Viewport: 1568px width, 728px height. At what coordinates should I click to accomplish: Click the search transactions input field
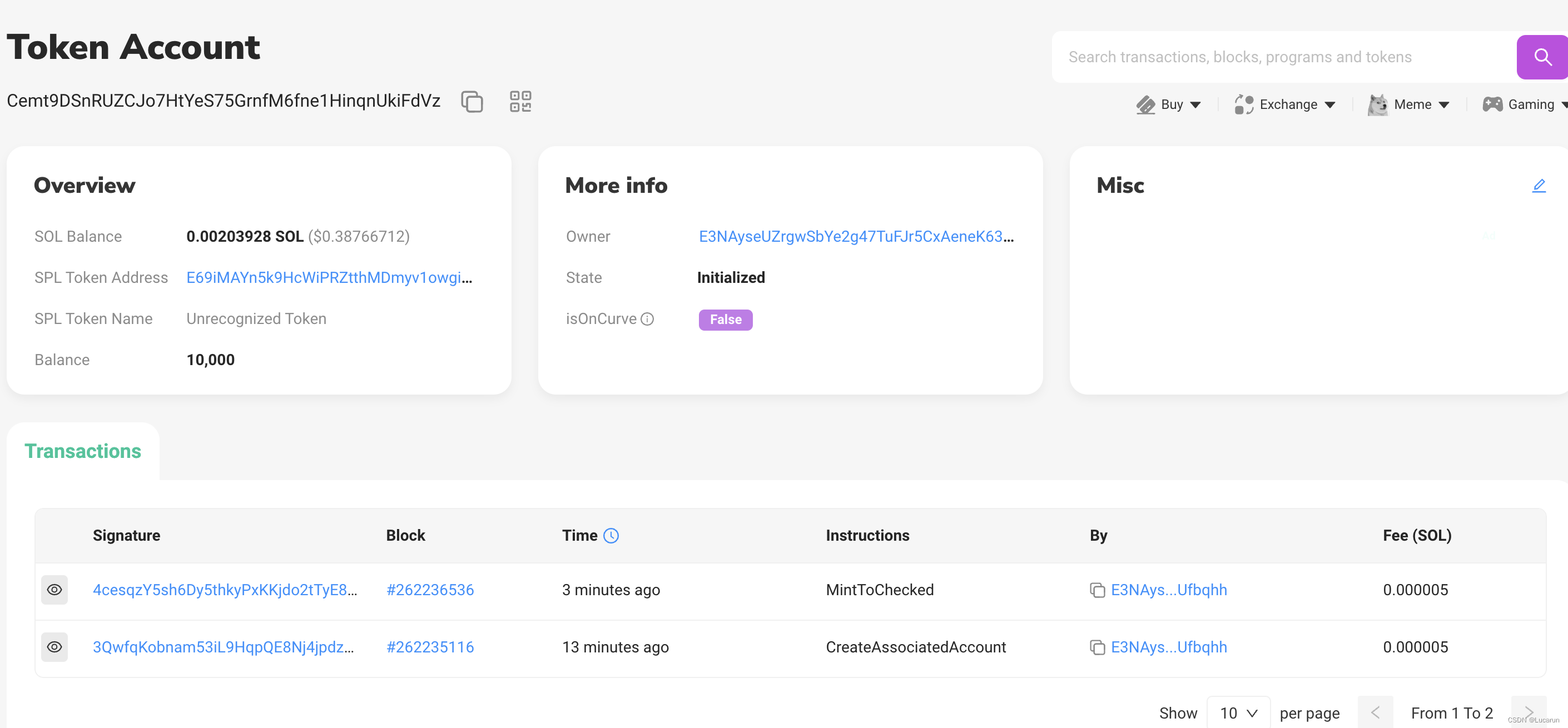[1278, 57]
